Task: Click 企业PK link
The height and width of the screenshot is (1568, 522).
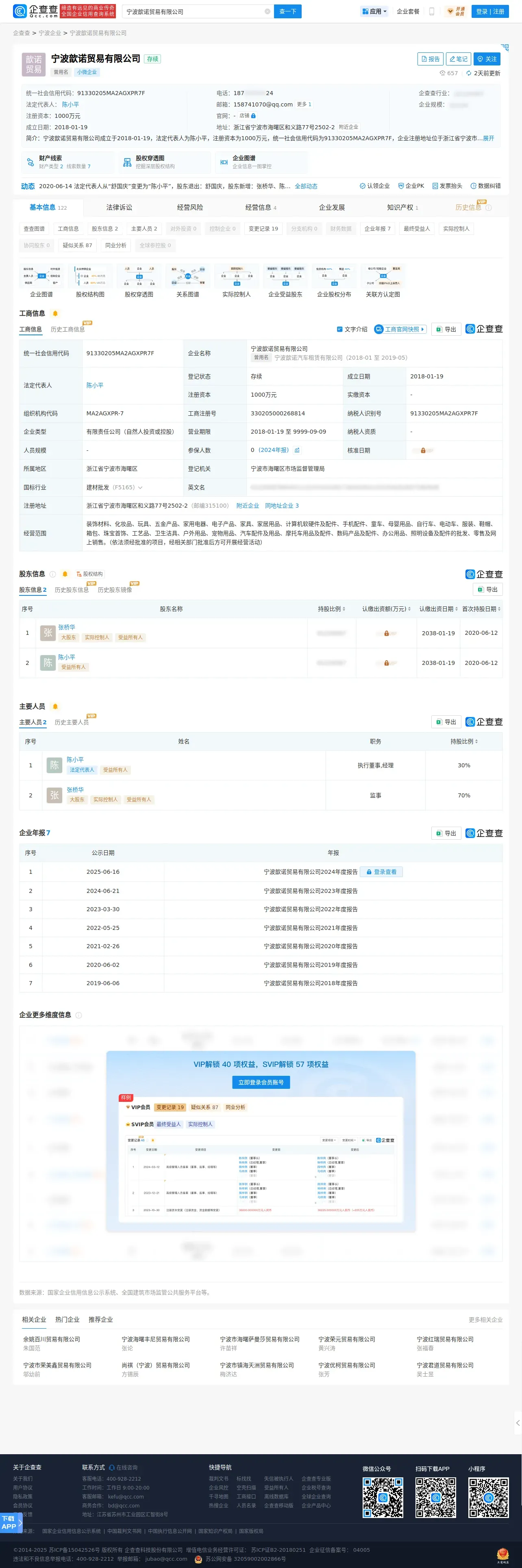Action: 411,186
